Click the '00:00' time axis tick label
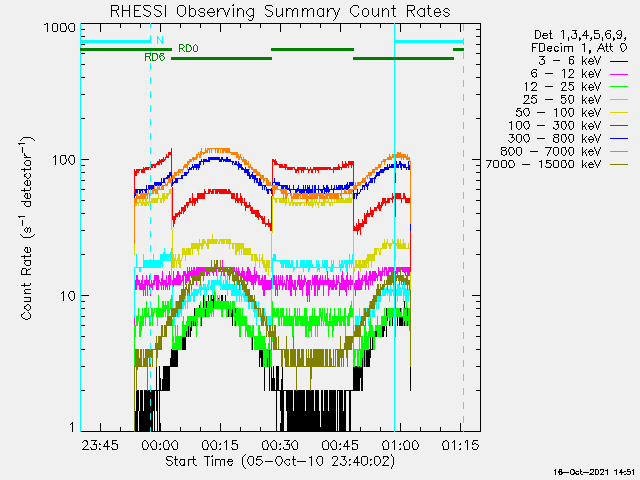 (160, 445)
